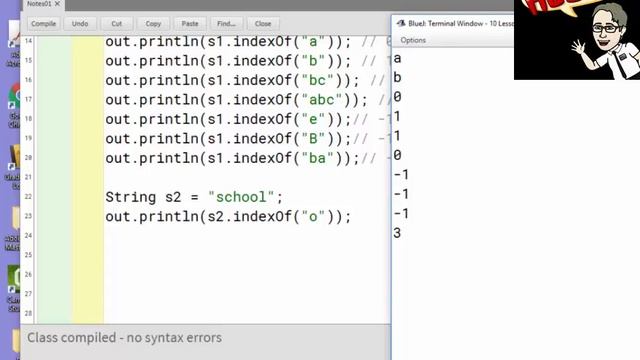This screenshot has width=640, height=360.
Task: Click the Close toolbar button
Action: (263, 24)
